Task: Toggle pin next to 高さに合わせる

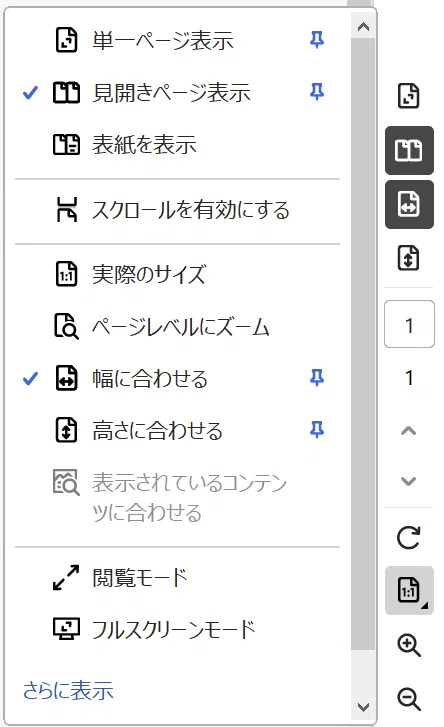Action: point(317,430)
